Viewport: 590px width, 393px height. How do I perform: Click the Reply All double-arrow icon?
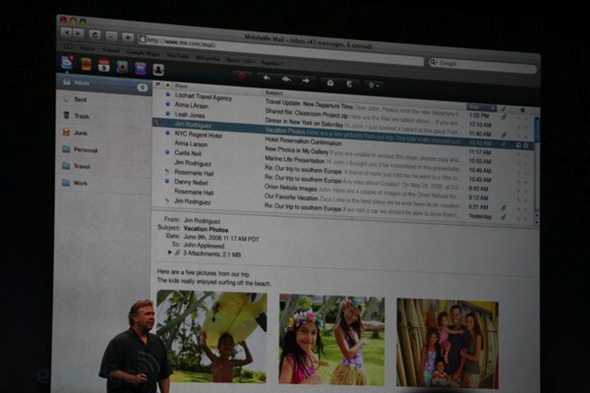[x=286, y=79]
